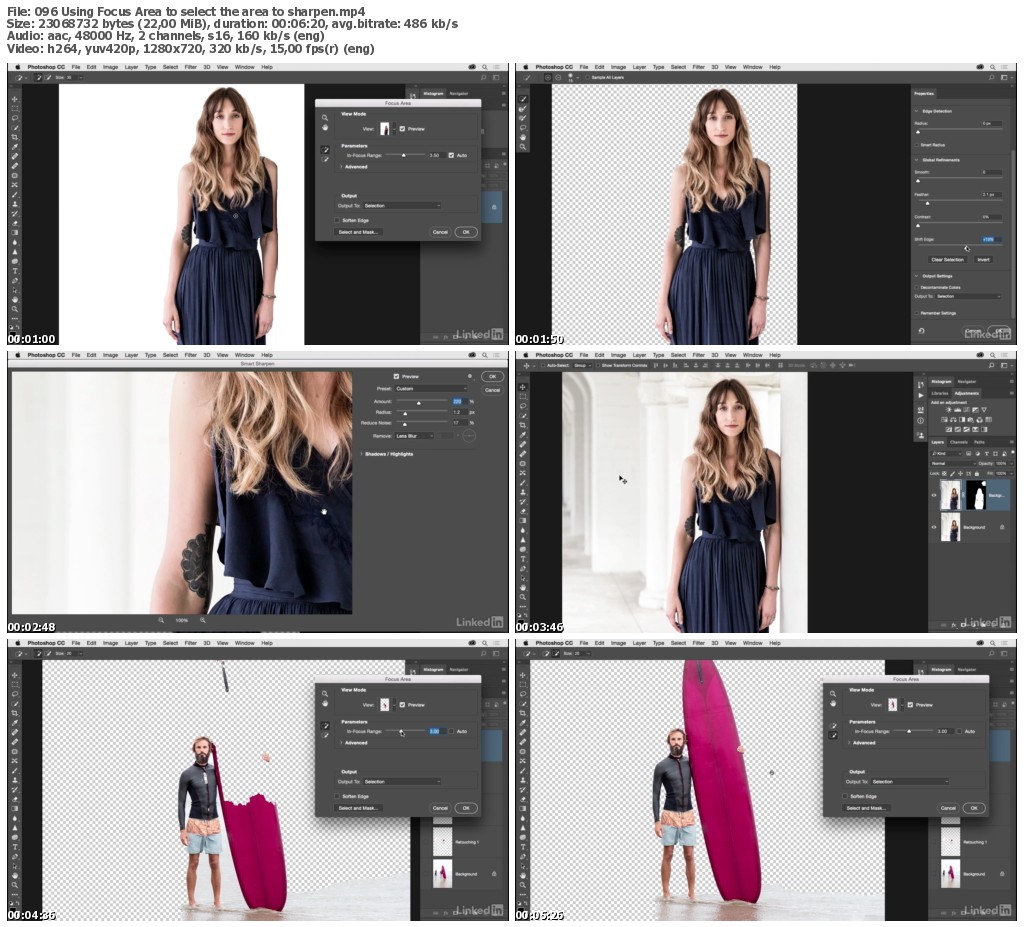
Task: Enable Decontaminate Colors in 00:01:50 Properties panel
Action: pos(917,287)
